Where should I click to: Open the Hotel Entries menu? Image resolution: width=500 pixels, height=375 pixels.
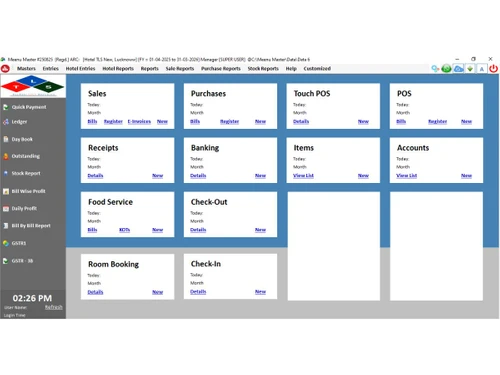click(80, 68)
